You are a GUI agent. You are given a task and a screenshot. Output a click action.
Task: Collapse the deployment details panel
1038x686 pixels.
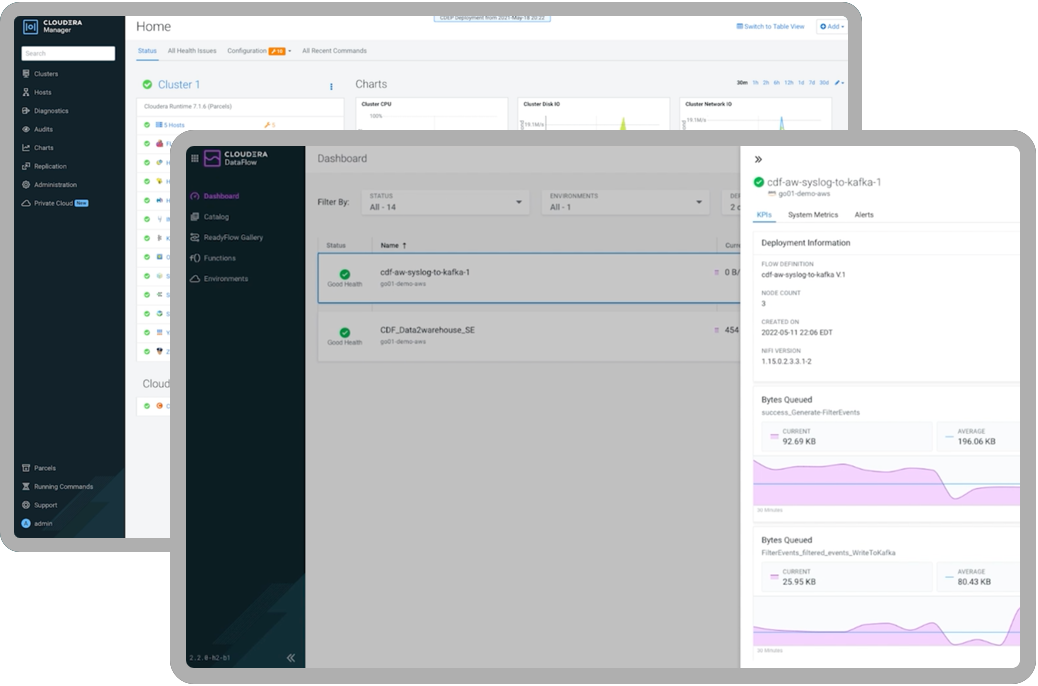pyautogui.click(x=758, y=160)
